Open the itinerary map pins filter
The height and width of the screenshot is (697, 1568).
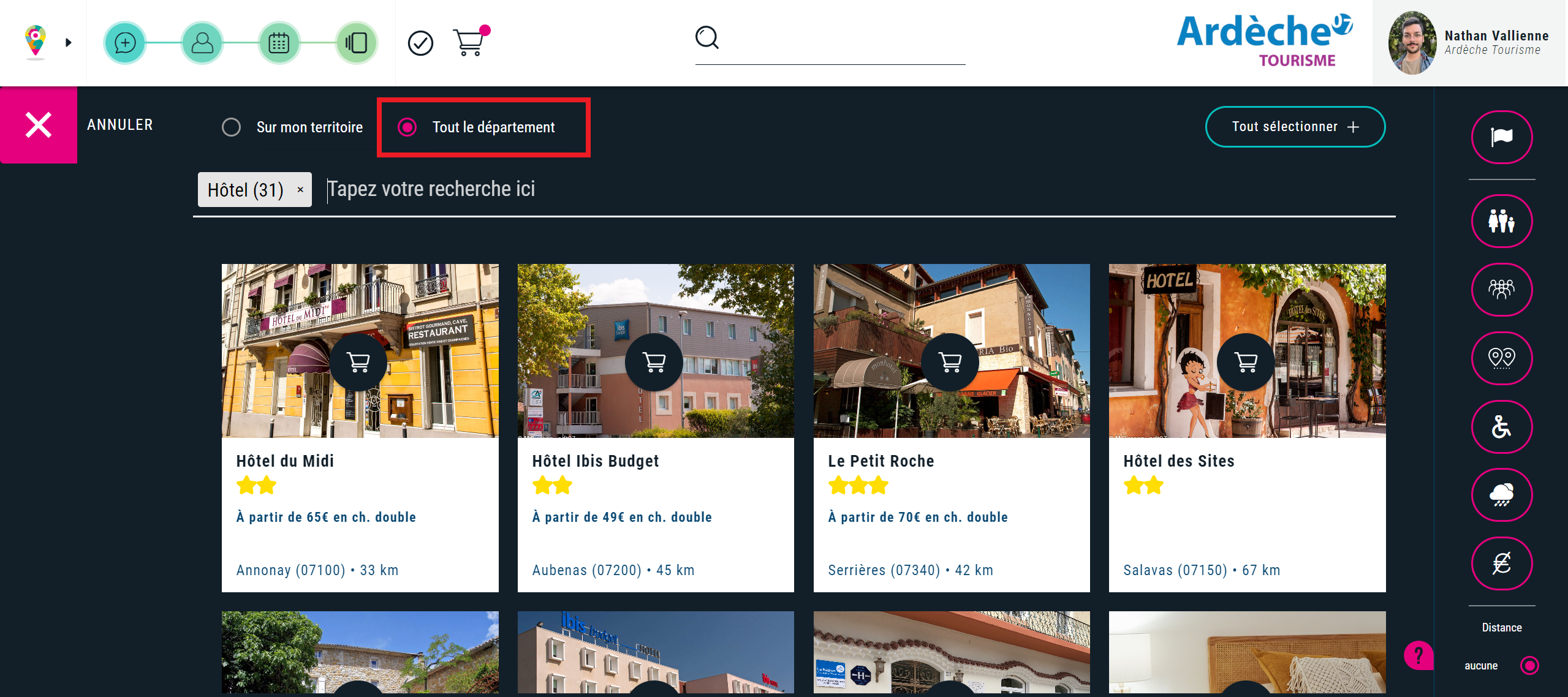1502,358
